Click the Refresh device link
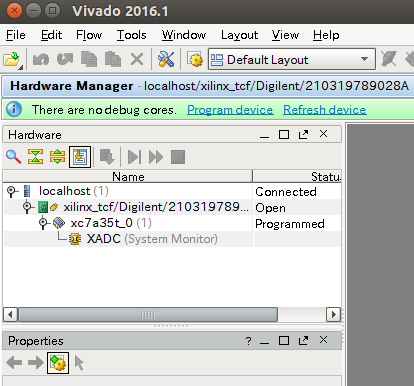The height and width of the screenshot is (386, 414). pyautogui.click(x=325, y=110)
